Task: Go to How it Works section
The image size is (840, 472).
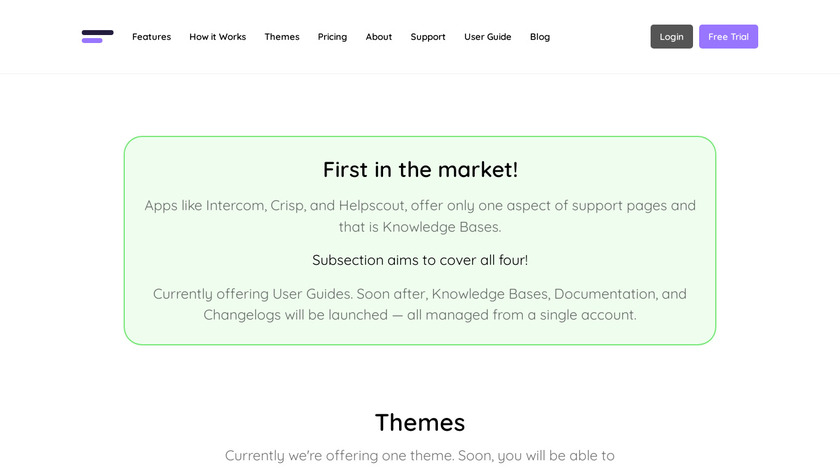Action: pyautogui.click(x=217, y=37)
